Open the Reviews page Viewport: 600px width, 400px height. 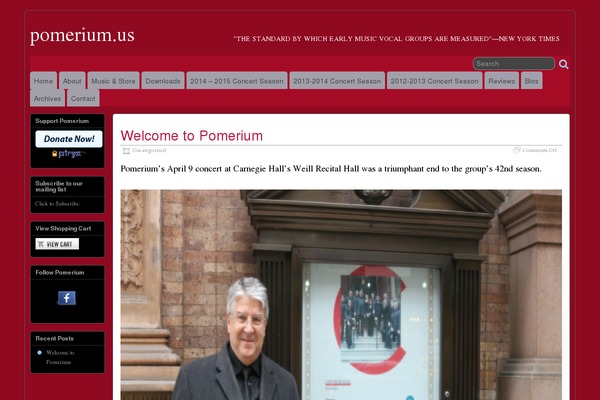[502, 81]
